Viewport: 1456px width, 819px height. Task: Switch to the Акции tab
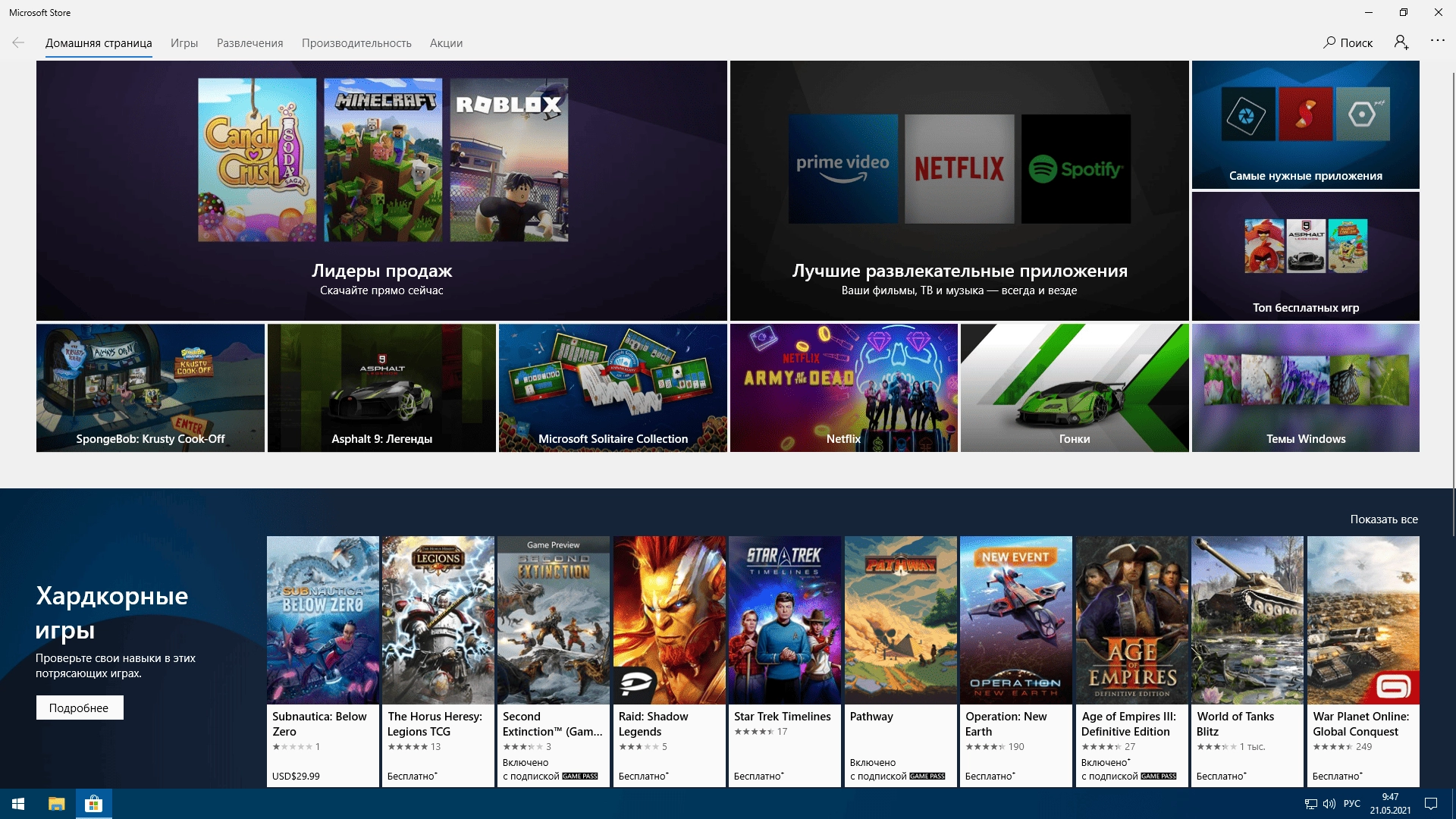[446, 43]
